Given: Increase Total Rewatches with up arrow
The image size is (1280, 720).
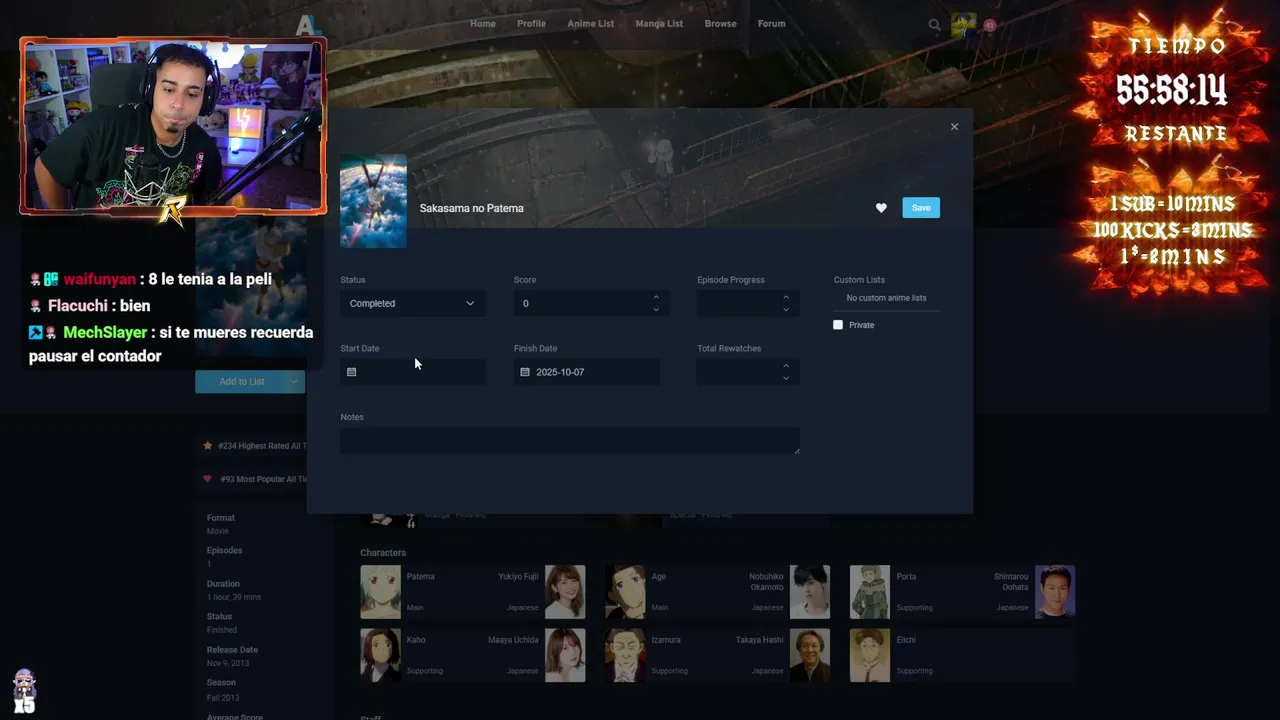Looking at the screenshot, I should pos(786,366).
